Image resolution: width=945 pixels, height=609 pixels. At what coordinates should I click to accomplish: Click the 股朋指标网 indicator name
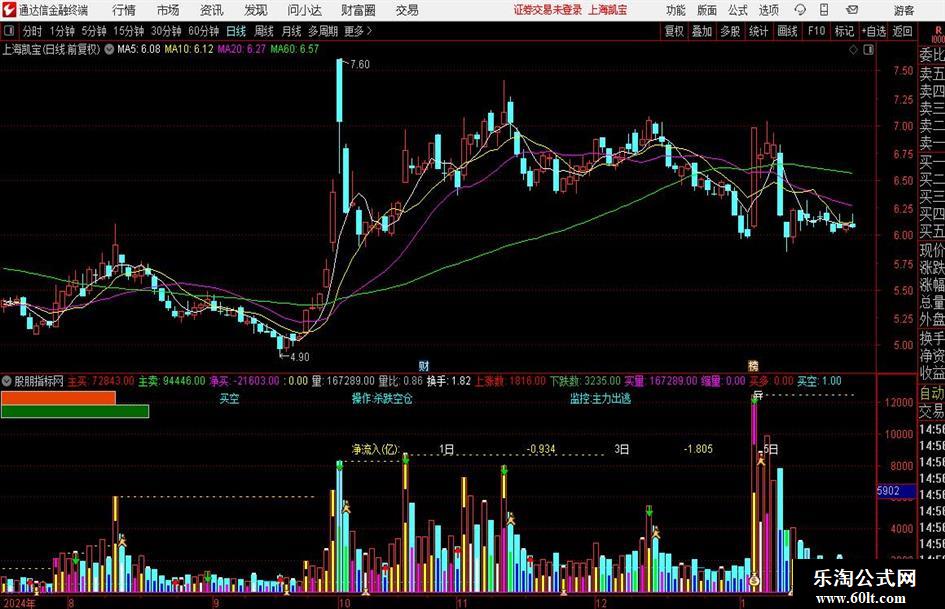click(39, 381)
